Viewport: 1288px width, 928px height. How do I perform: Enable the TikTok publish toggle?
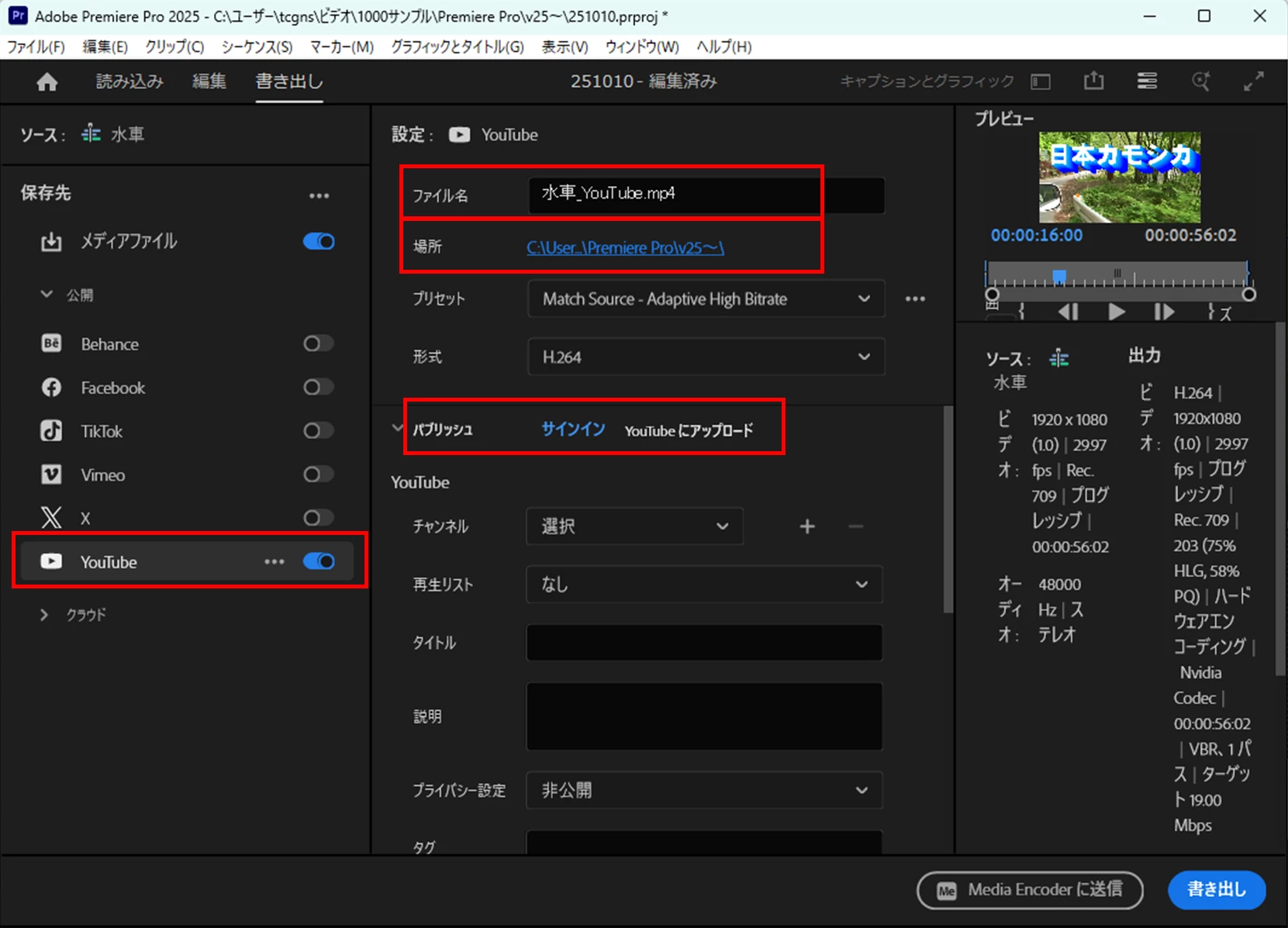tap(319, 430)
